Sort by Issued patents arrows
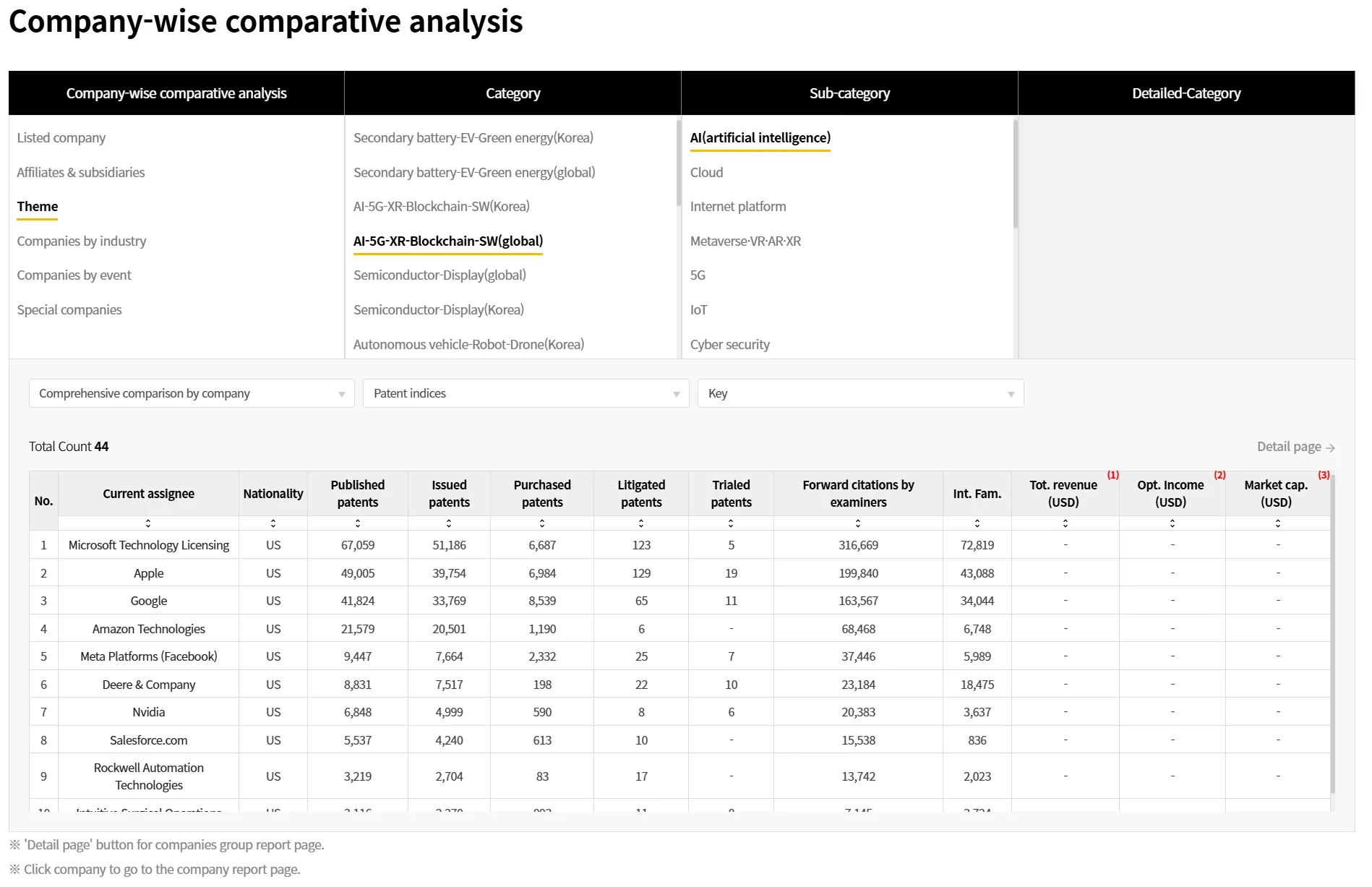 (449, 523)
